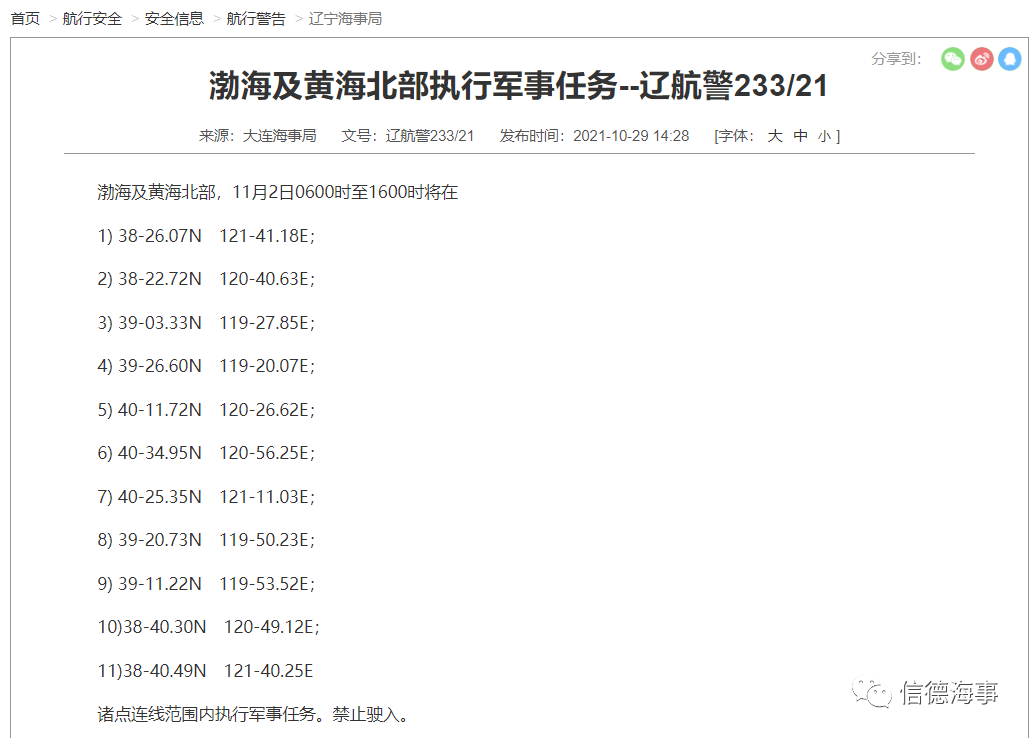Set font size to 中 (medium)
The height and width of the screenshot is (738, 1032).
click(800, 136)
